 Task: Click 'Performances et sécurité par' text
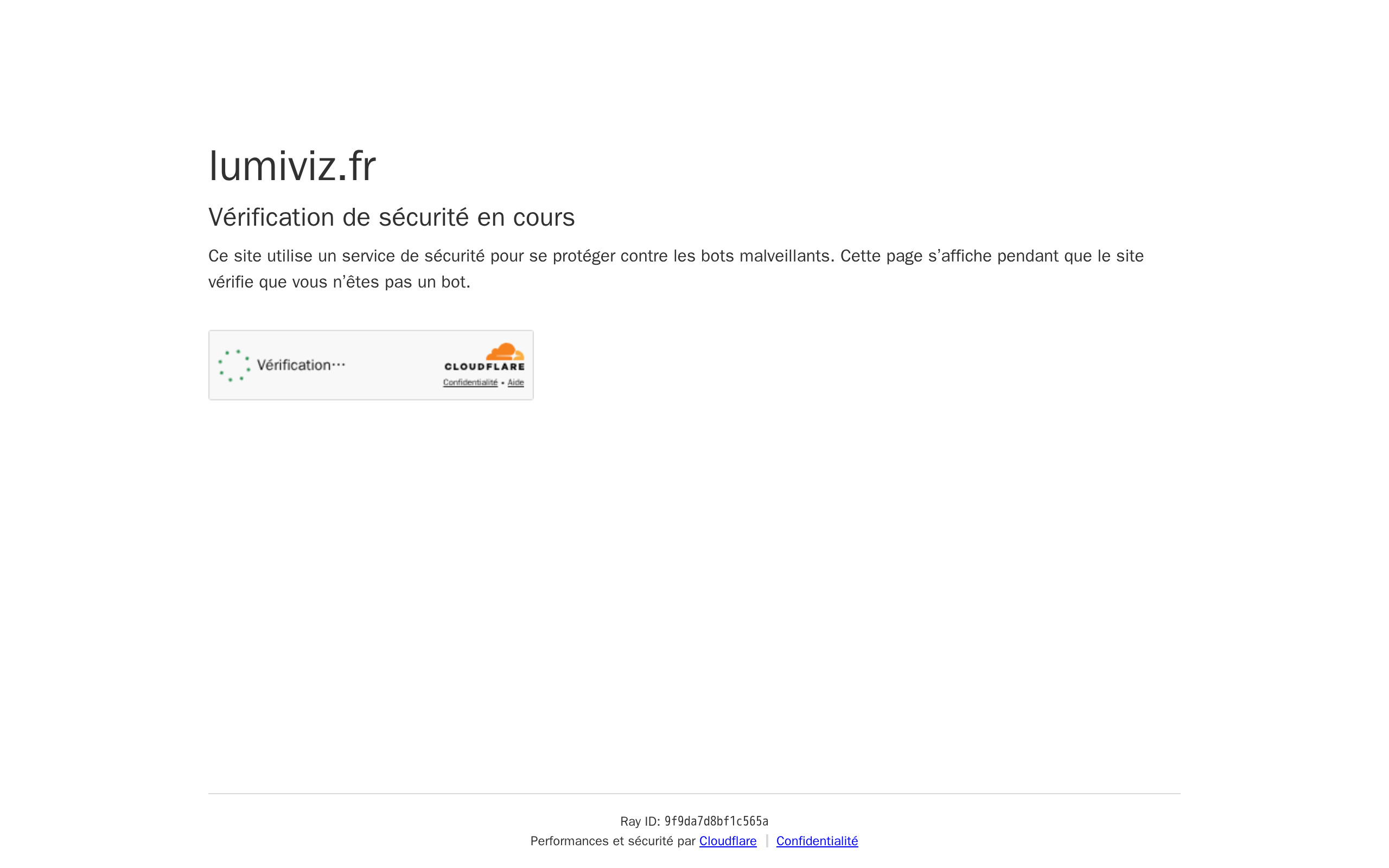pos(613,840)
